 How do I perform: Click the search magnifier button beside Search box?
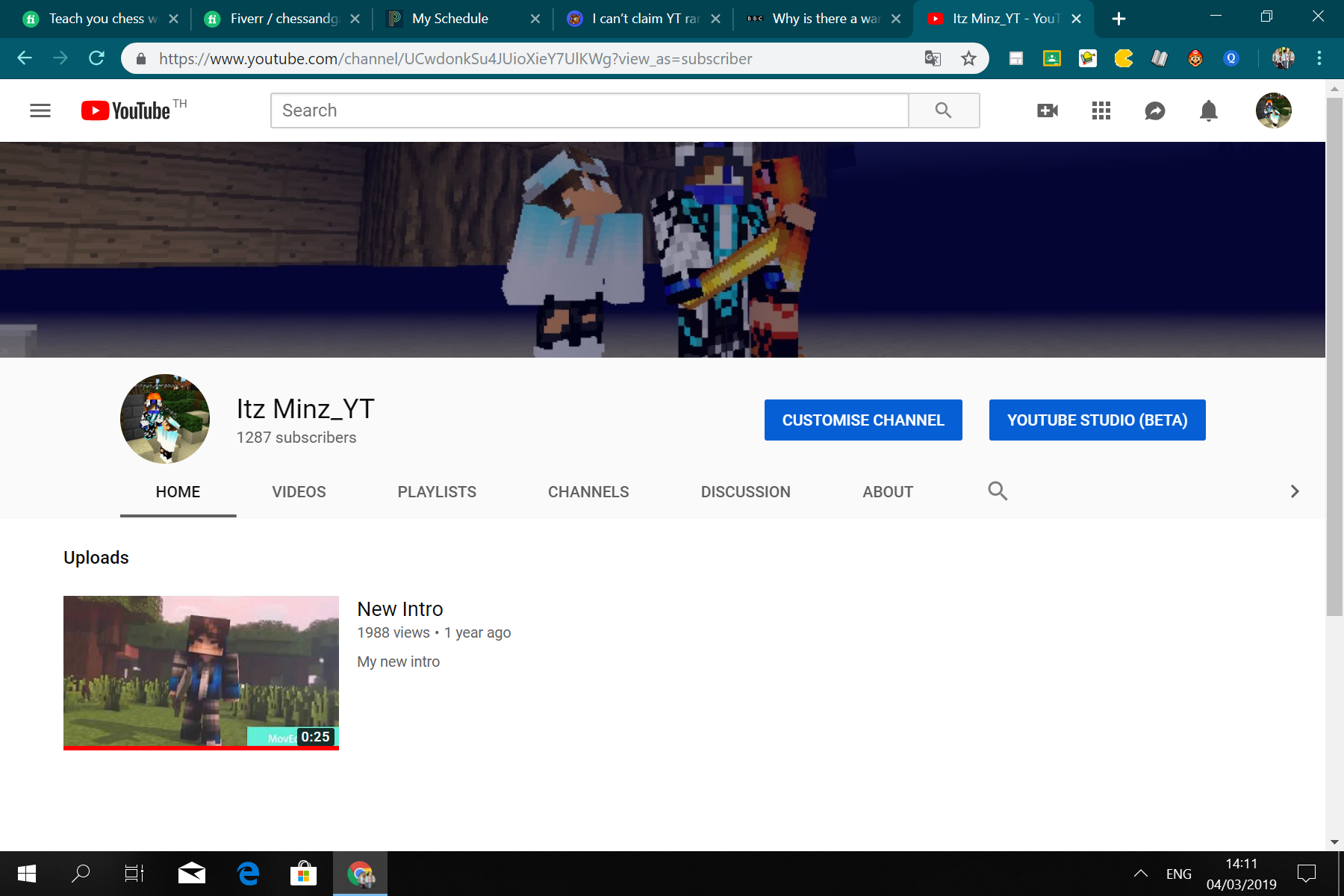pos(944,111)
